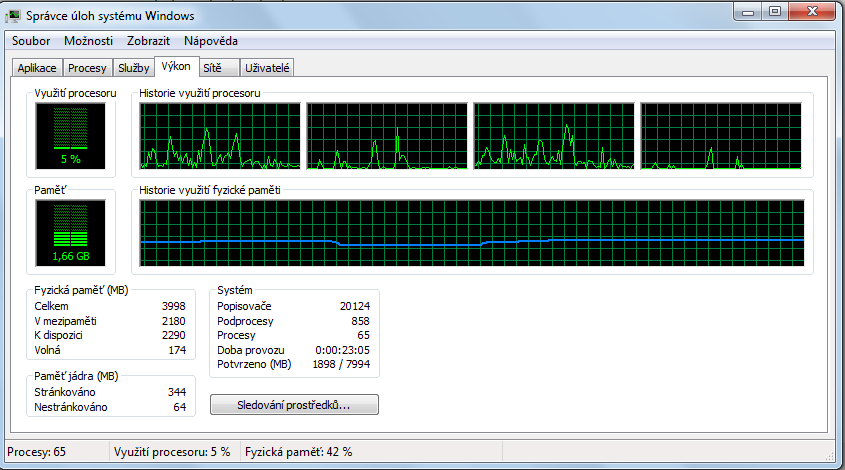Click the Celkem value 3998
Image resolution: width=845 pixels, height=470 pixels.
click(x=174, y=306)
